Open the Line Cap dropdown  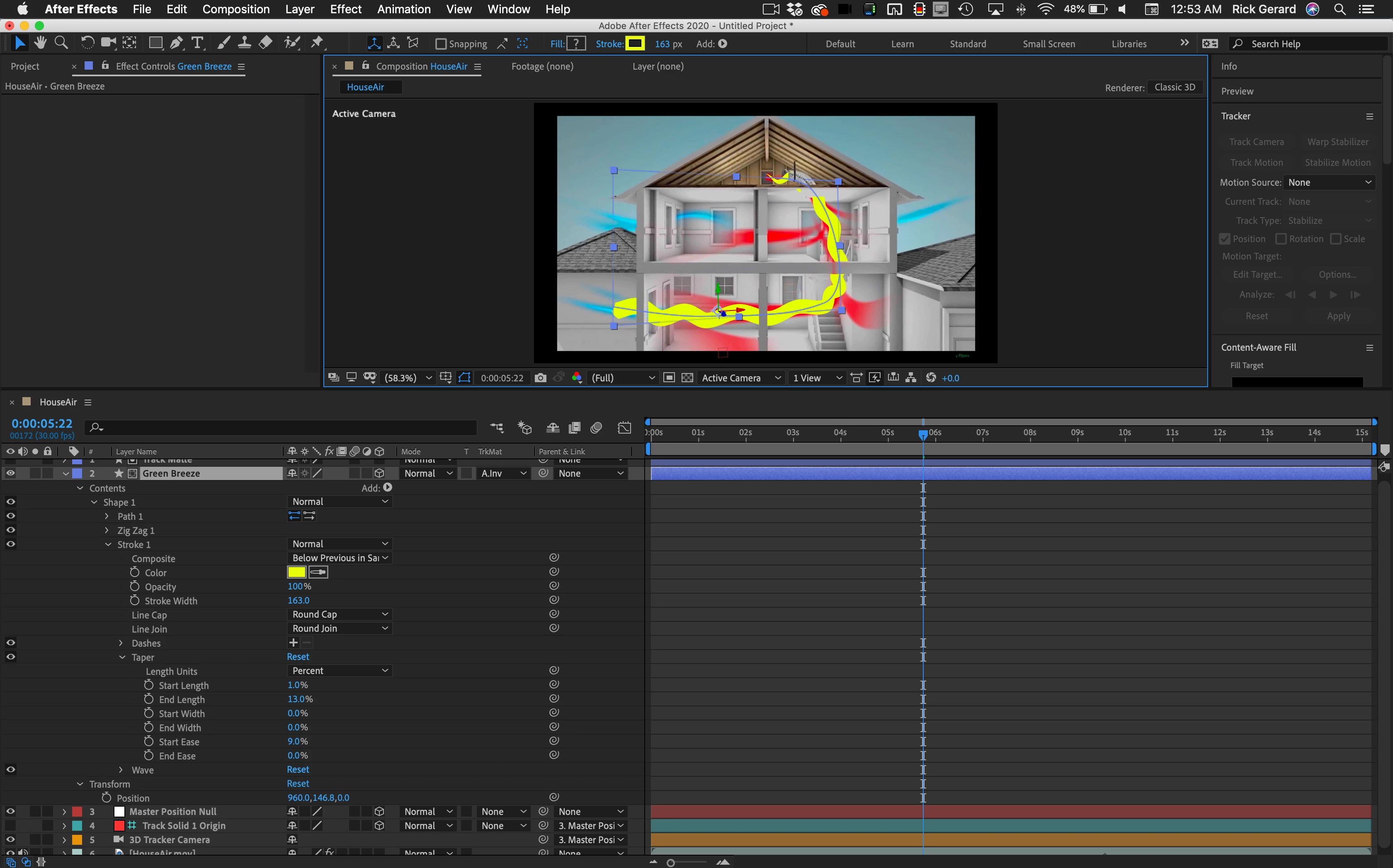click(340, 614)
